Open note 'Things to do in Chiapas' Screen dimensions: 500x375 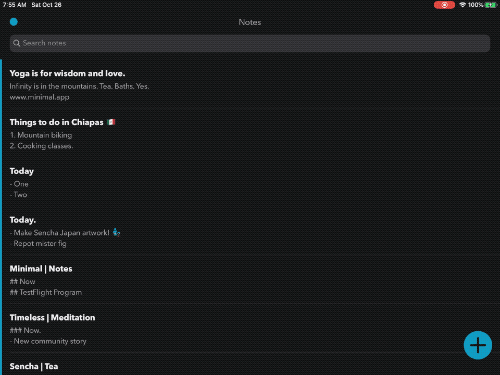[x=250, y=134]
